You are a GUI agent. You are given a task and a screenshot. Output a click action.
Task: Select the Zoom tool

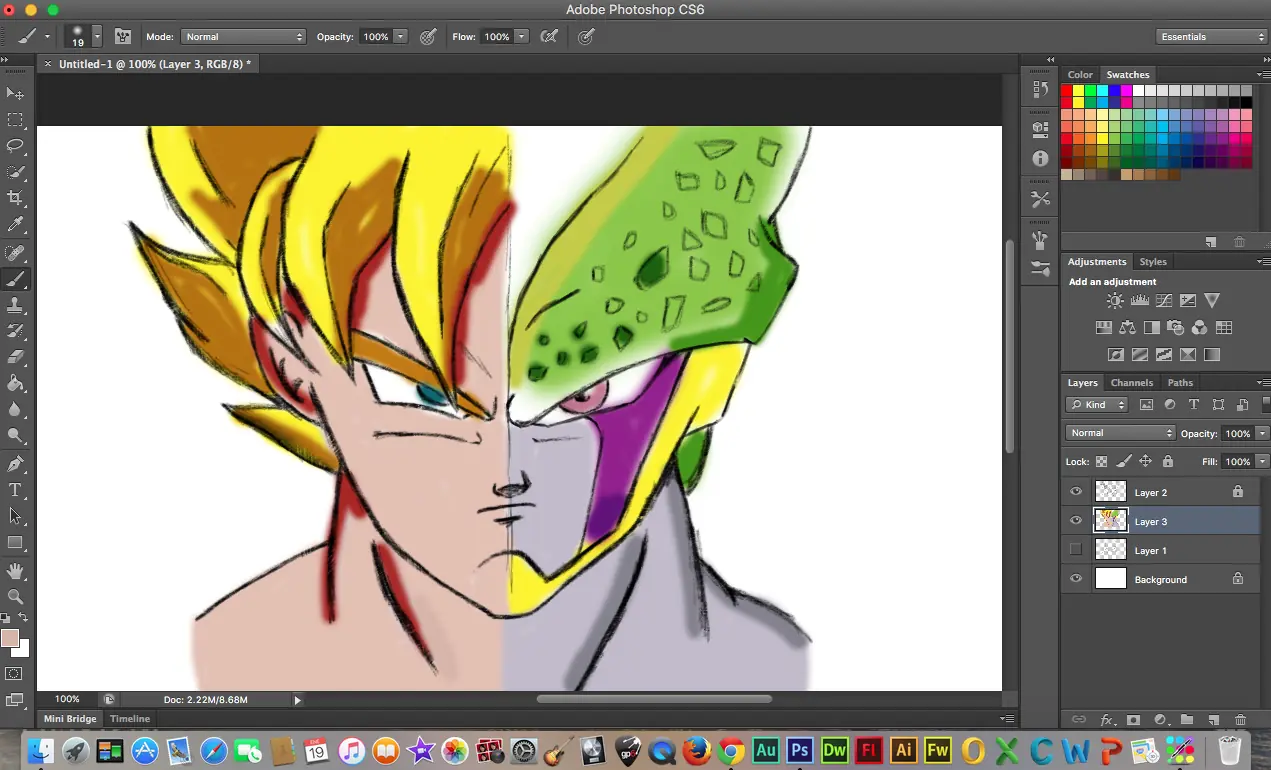(15, 597)
